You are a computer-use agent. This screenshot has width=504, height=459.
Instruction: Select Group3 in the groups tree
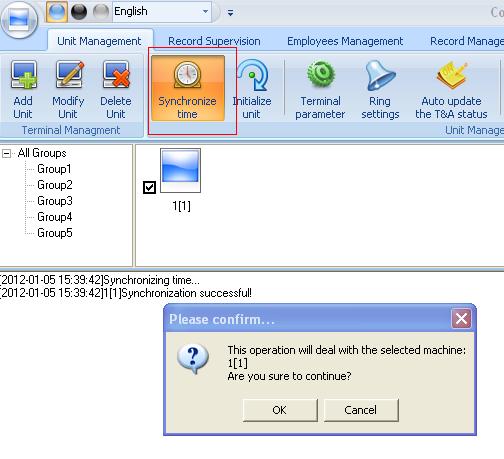click(x=55, y=201)
